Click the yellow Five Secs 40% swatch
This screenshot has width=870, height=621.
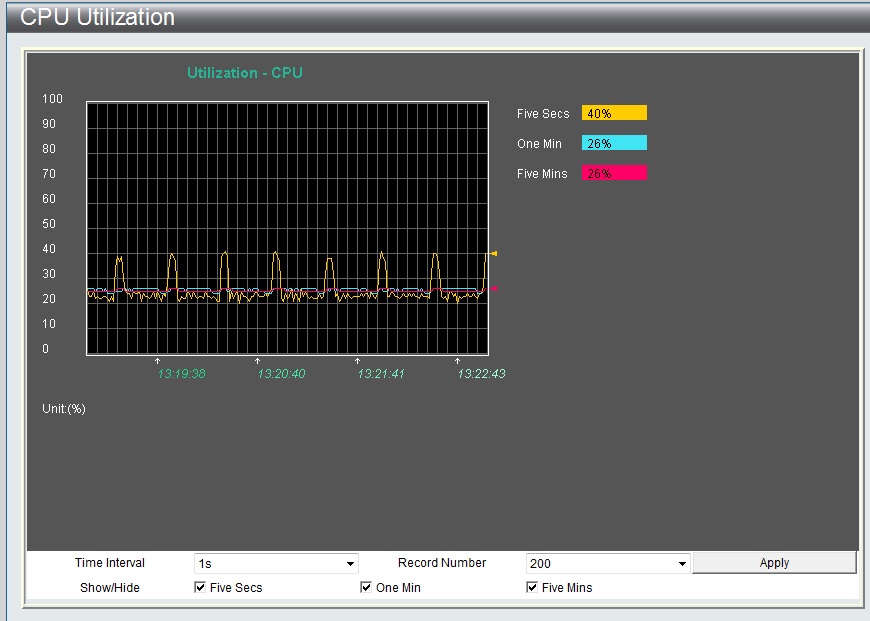coord(614,113)
